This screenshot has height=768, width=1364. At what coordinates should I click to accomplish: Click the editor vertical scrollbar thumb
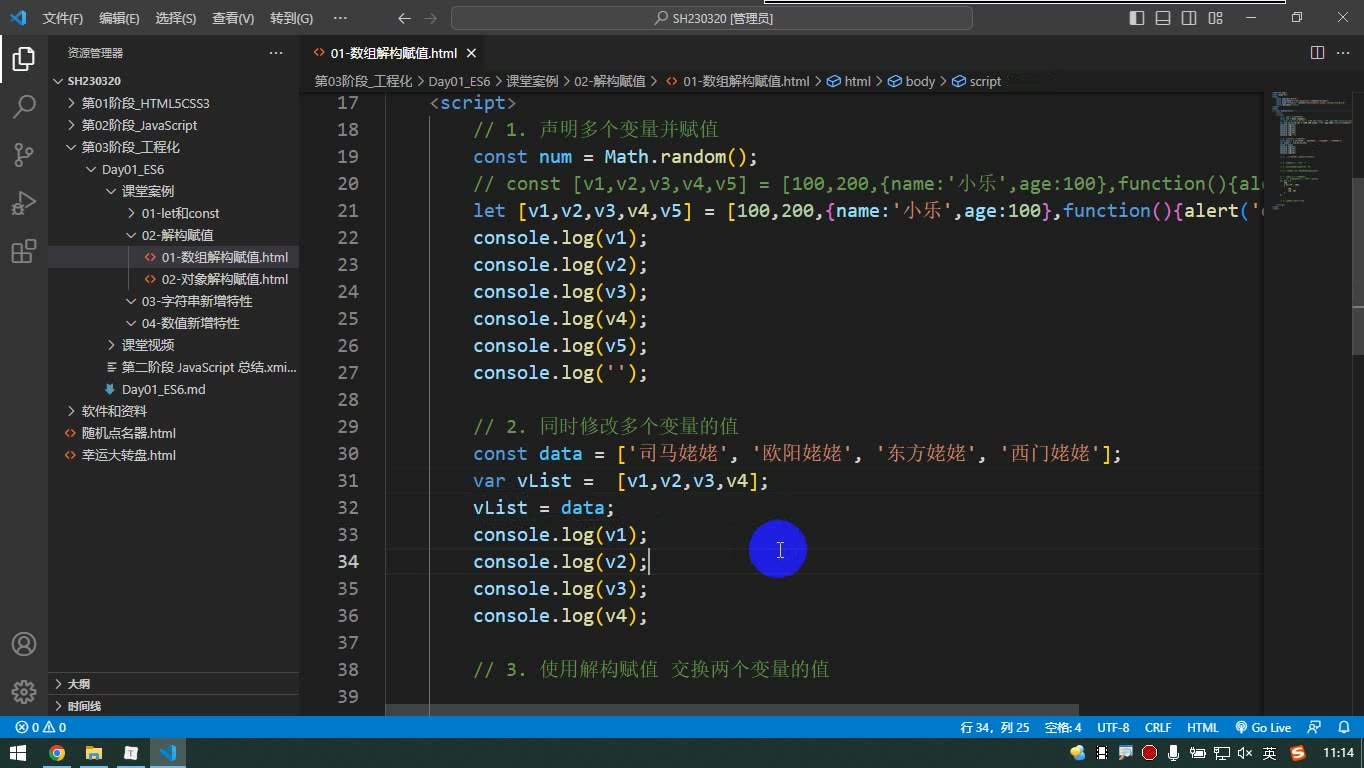[1357, 265]
